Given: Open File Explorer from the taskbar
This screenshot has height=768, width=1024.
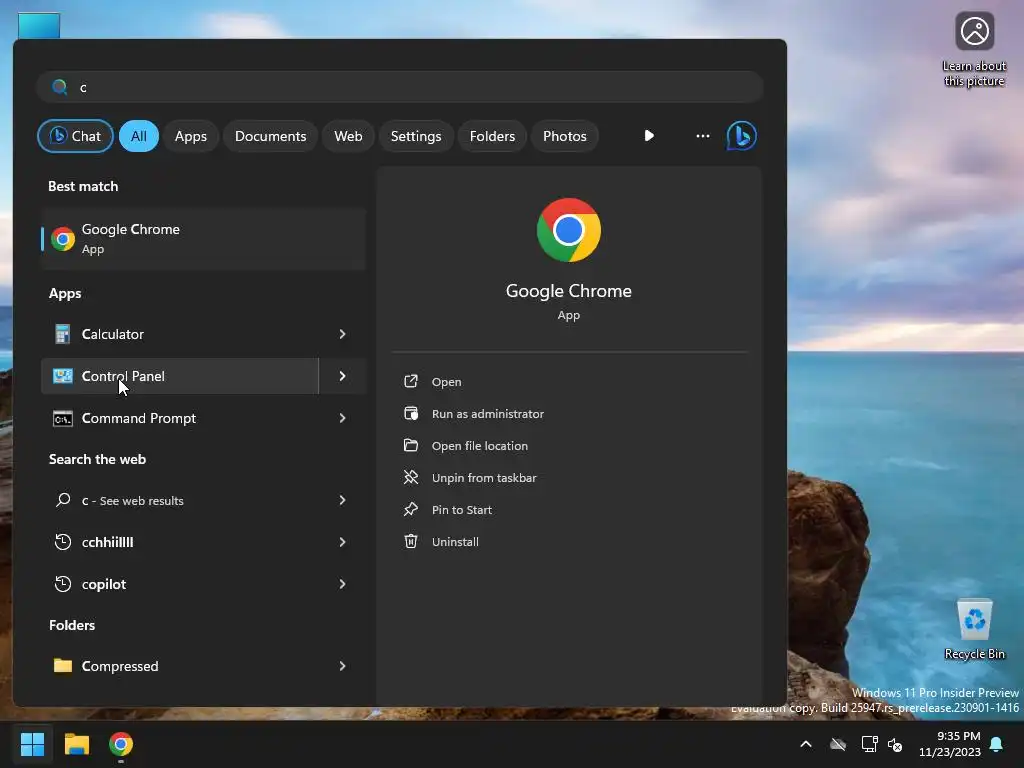Looking at the screenshot, I should click(x=76, y=744).
